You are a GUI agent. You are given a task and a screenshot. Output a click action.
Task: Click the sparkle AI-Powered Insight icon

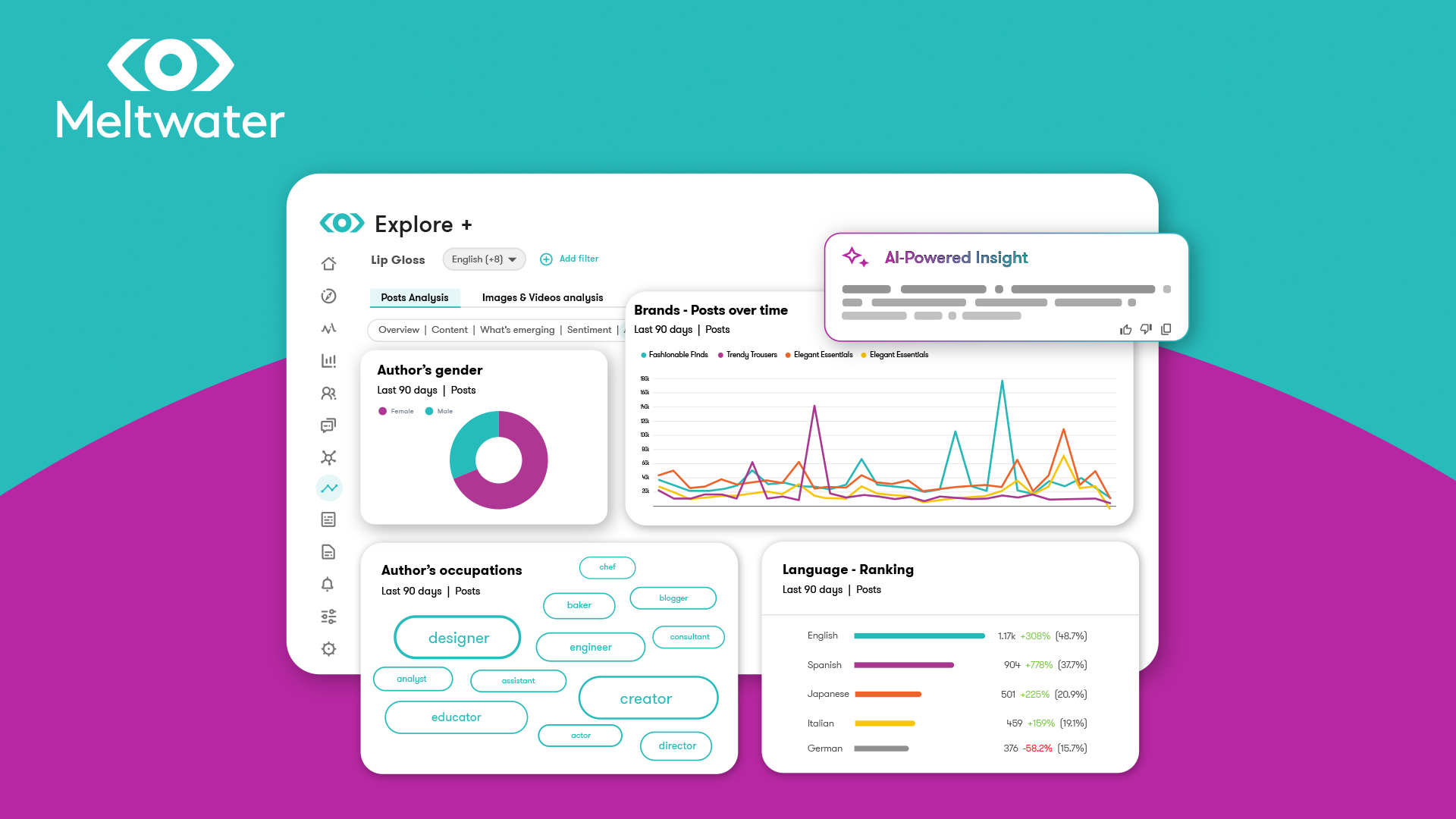855,257
